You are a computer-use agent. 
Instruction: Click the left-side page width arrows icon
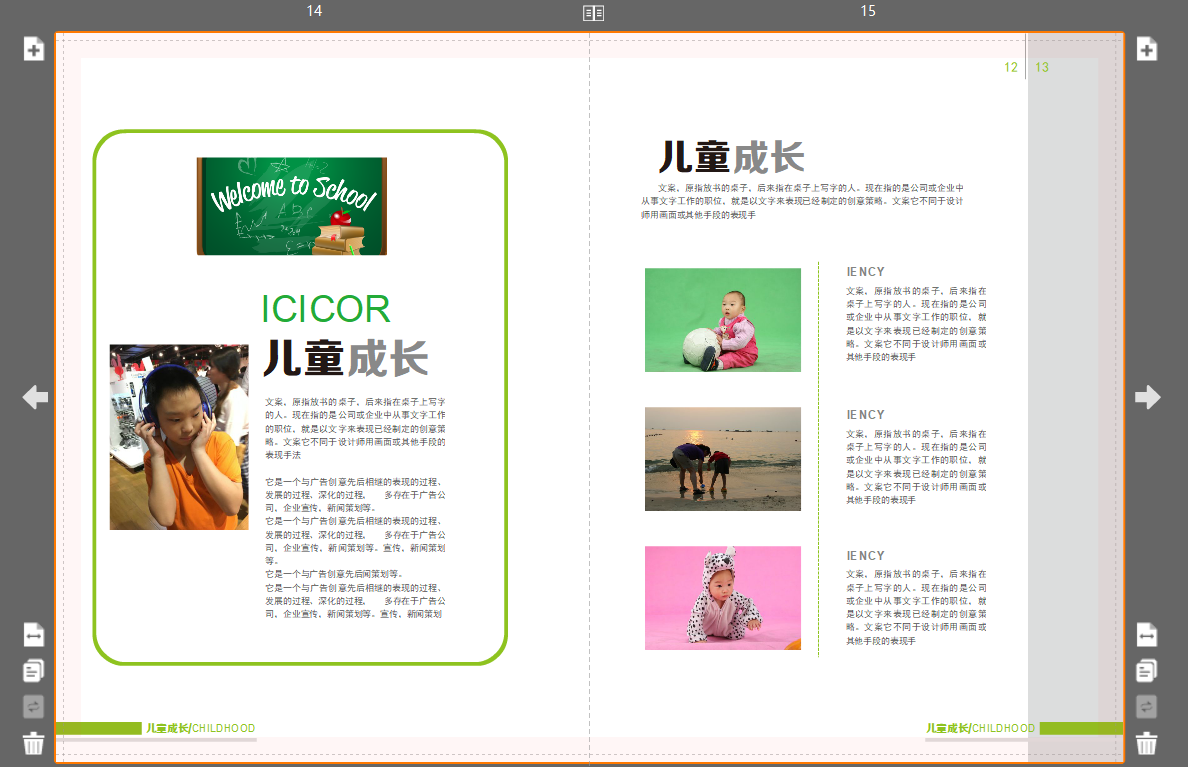tap(34, 634)
